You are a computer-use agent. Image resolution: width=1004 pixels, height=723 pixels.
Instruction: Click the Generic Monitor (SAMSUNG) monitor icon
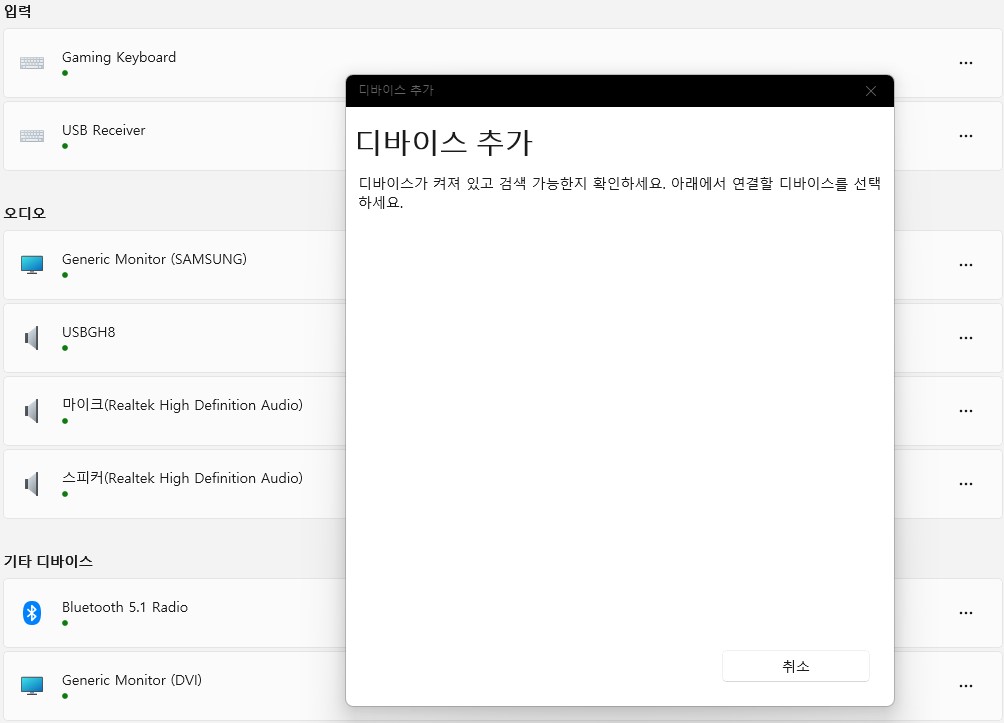click(x=31, y=264)
